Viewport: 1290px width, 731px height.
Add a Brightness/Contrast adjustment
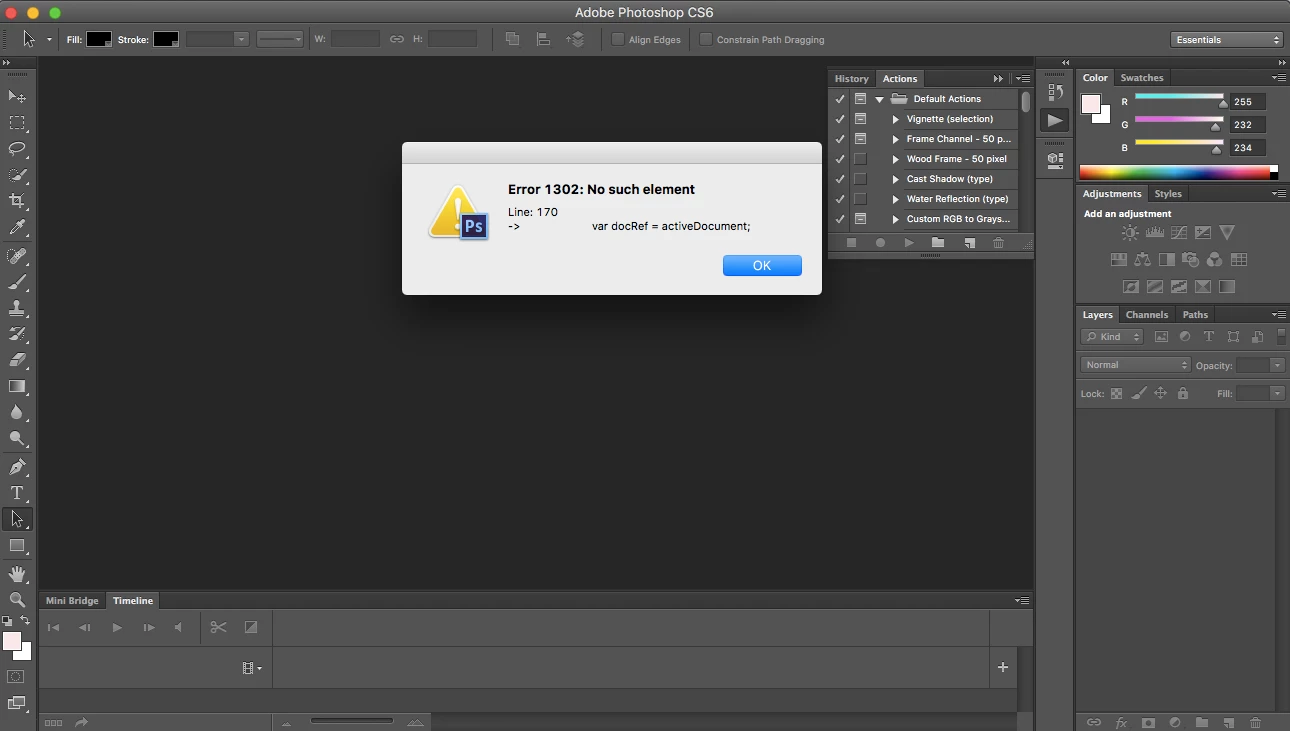point(1130,233)
